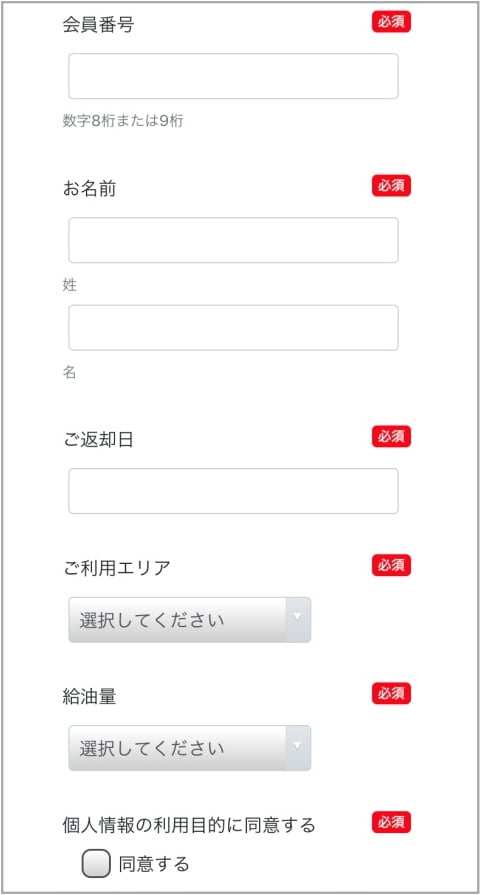The width and height of the screenshot is (480, 895).
Task: Click the 数字8桁または9桁 hint text
Action: coord(123,121)
